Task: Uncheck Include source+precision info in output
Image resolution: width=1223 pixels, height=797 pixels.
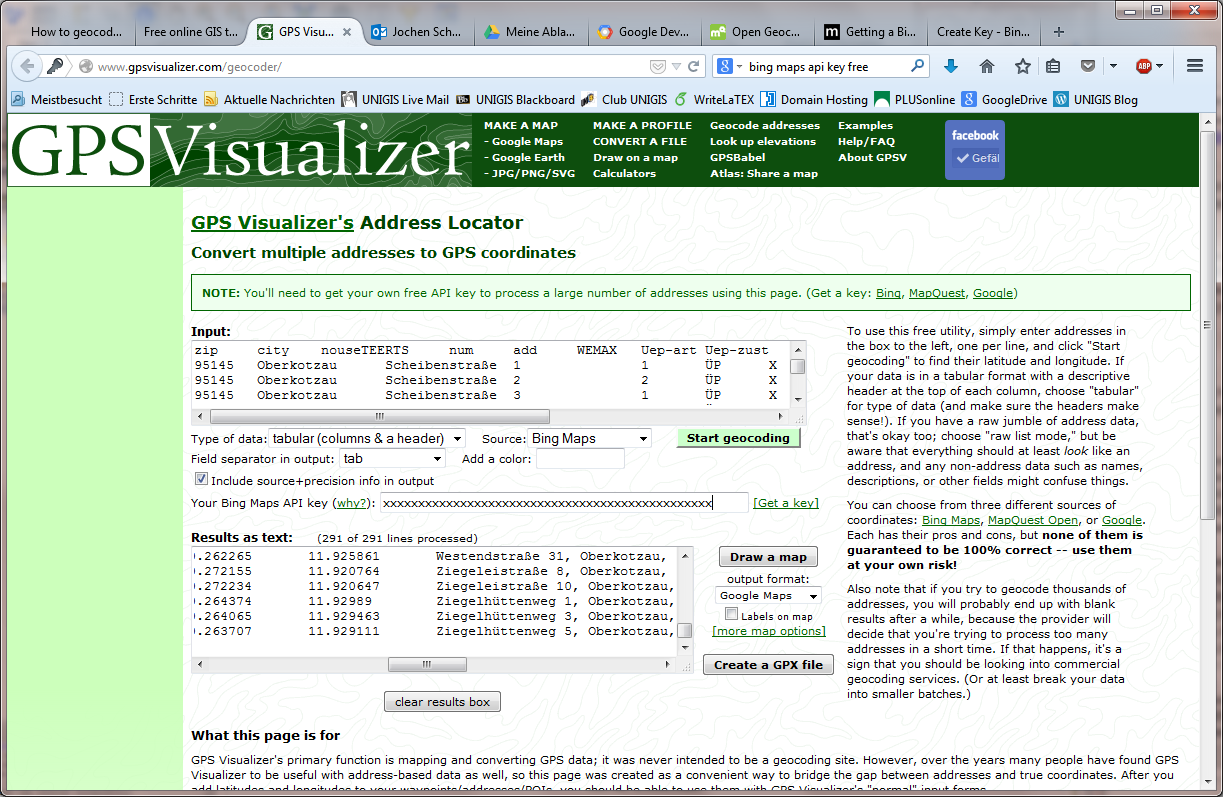Action: click(x=201, y=480)
